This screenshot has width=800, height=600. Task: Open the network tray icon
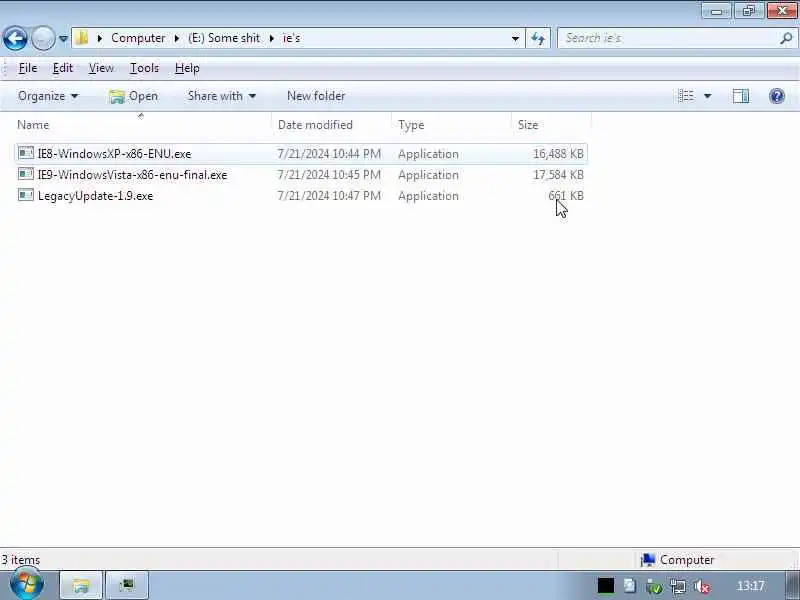point(678,587)
